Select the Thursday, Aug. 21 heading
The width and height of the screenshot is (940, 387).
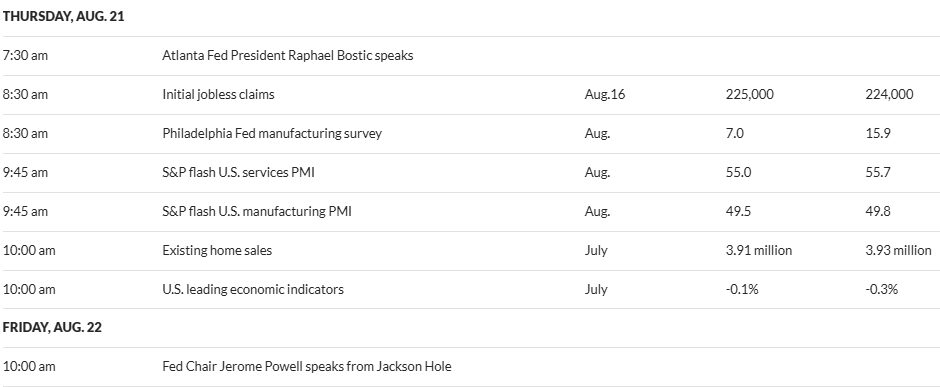click(x=64, y=16)
